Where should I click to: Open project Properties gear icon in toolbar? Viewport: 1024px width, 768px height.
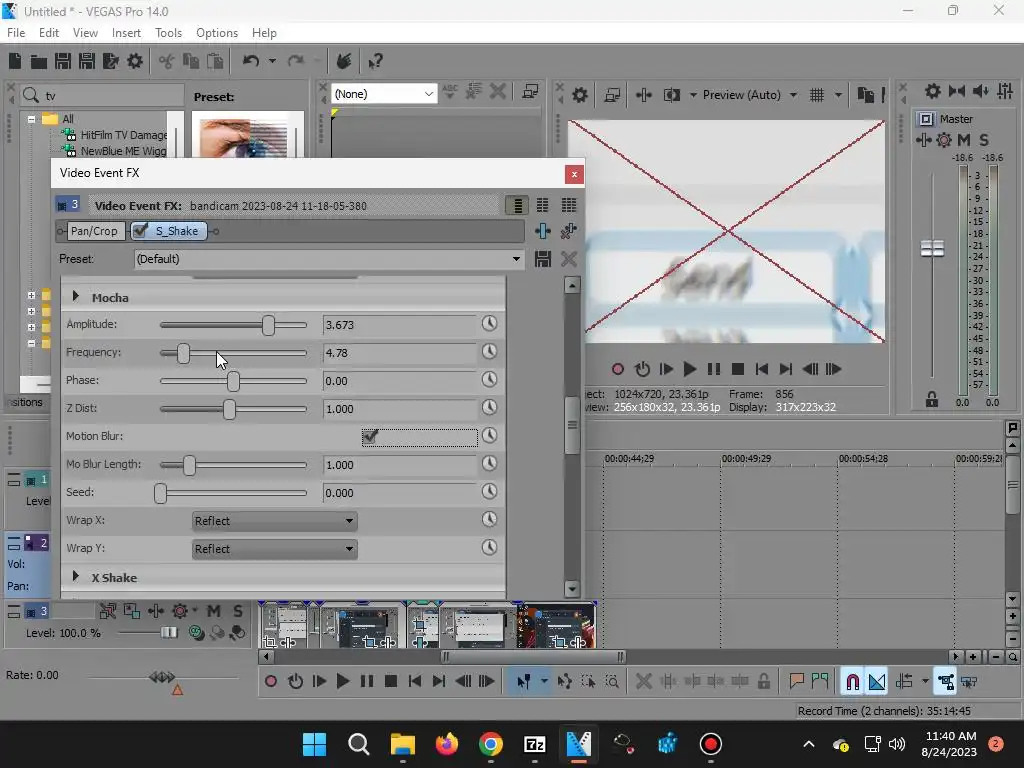(135, 61)
